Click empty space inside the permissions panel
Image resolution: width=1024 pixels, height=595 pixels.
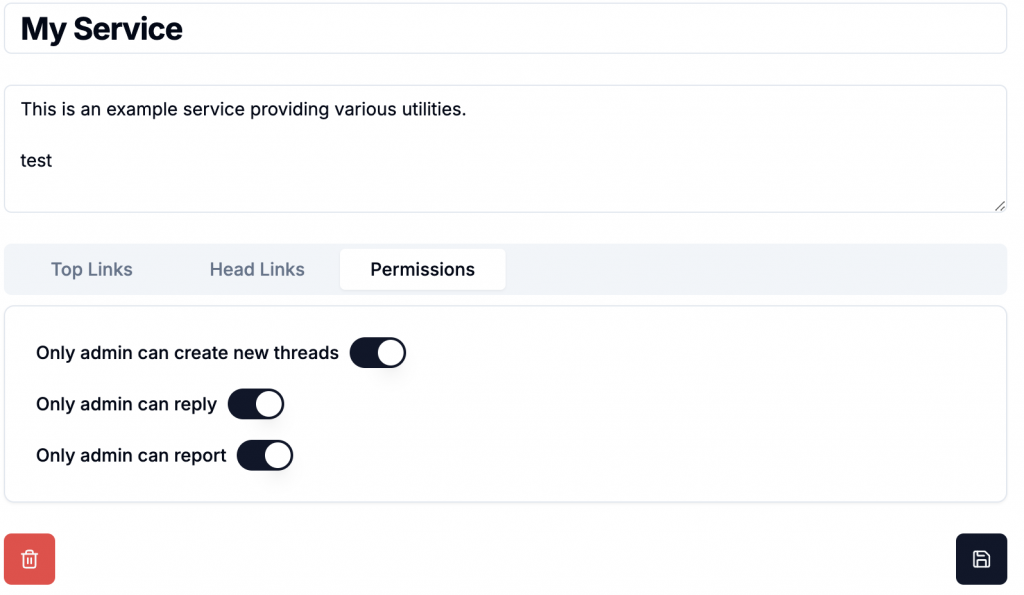700,420
